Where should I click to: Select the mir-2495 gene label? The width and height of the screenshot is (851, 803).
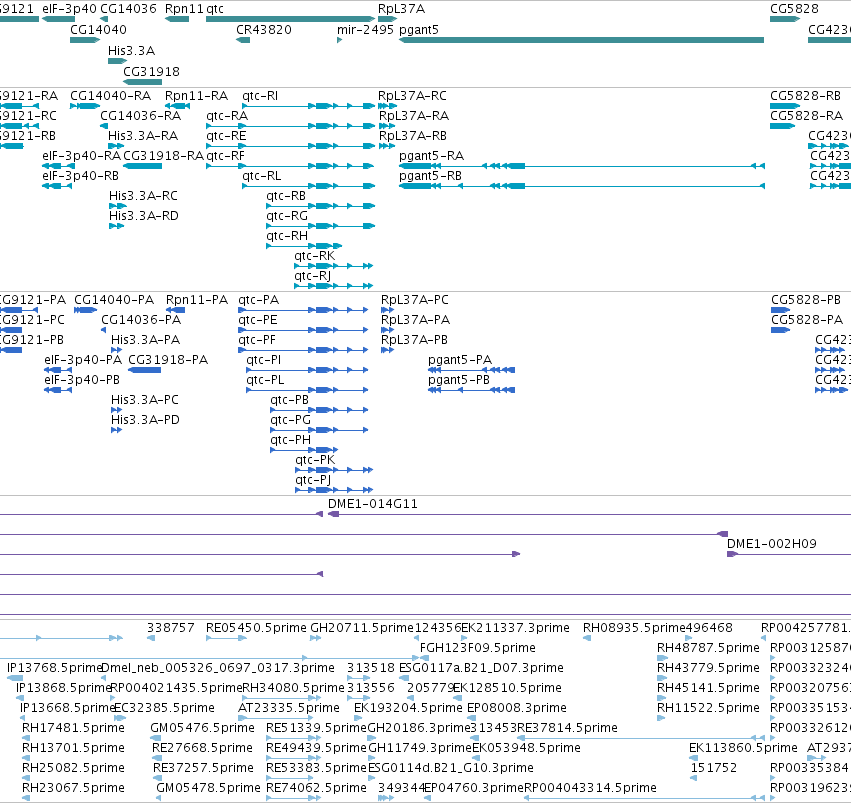pyautogui.click(x=365, y=30)
